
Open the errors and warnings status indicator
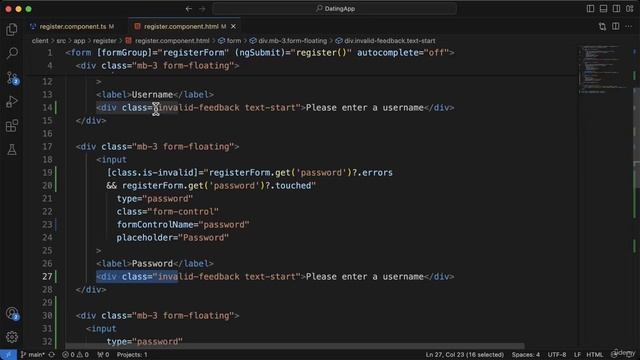tap(75, 355)
